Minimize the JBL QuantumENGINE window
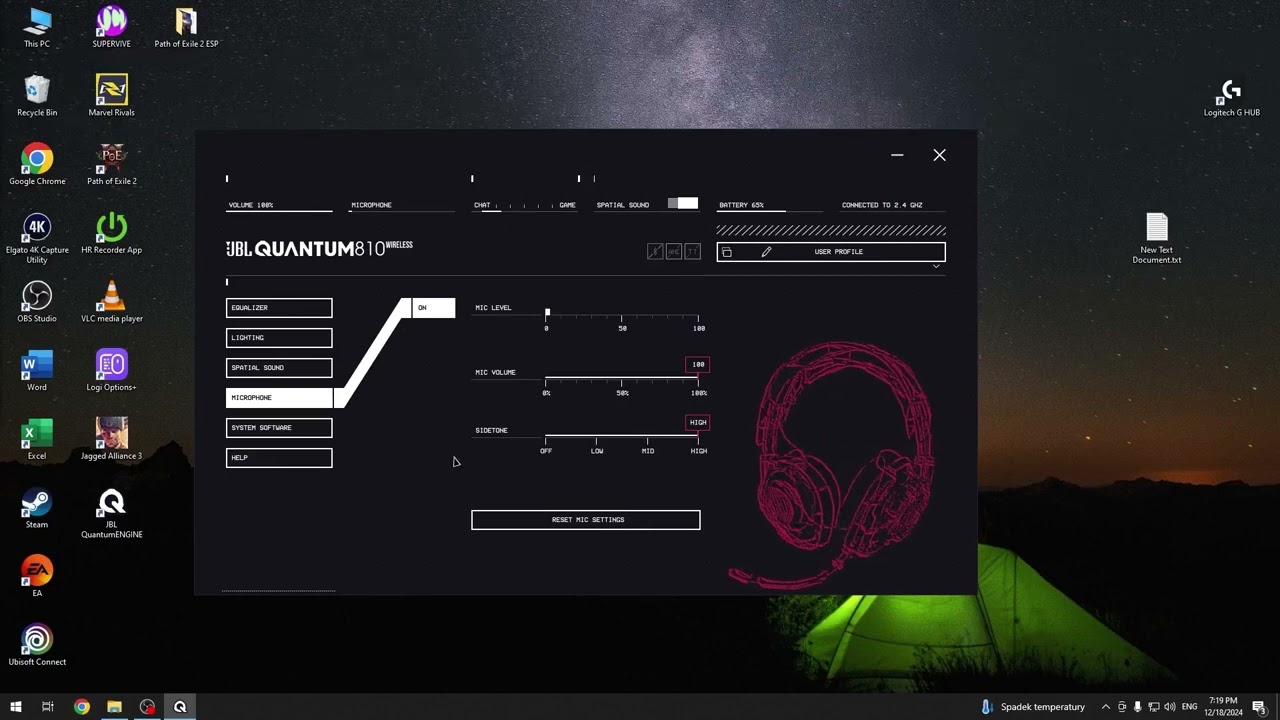The width and height of the screenshot is (1280, 720). (x=897, y=155)
